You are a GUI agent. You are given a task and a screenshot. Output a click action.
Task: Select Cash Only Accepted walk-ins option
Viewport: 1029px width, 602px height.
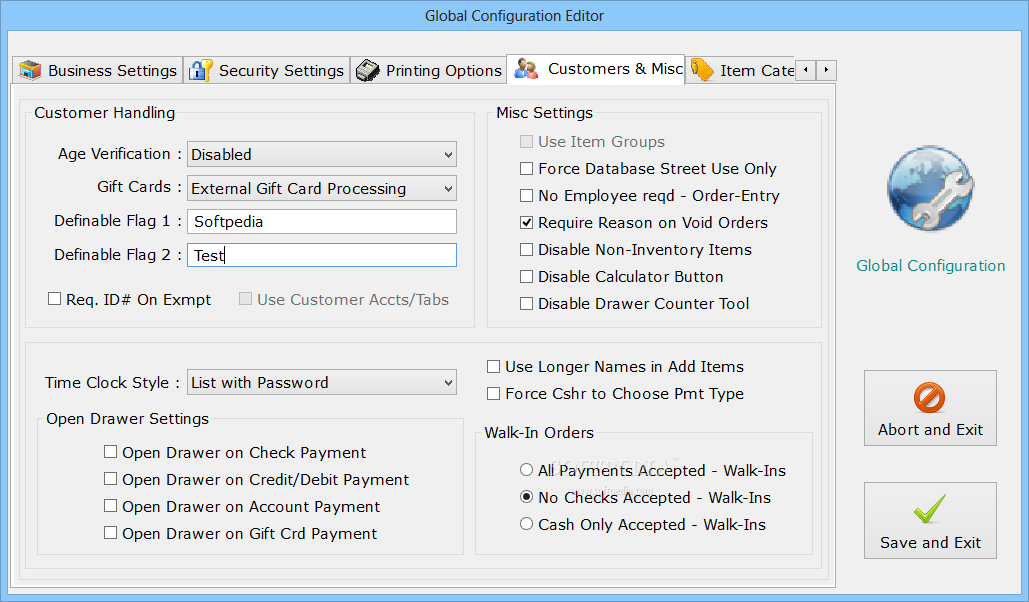click(527, 524)
